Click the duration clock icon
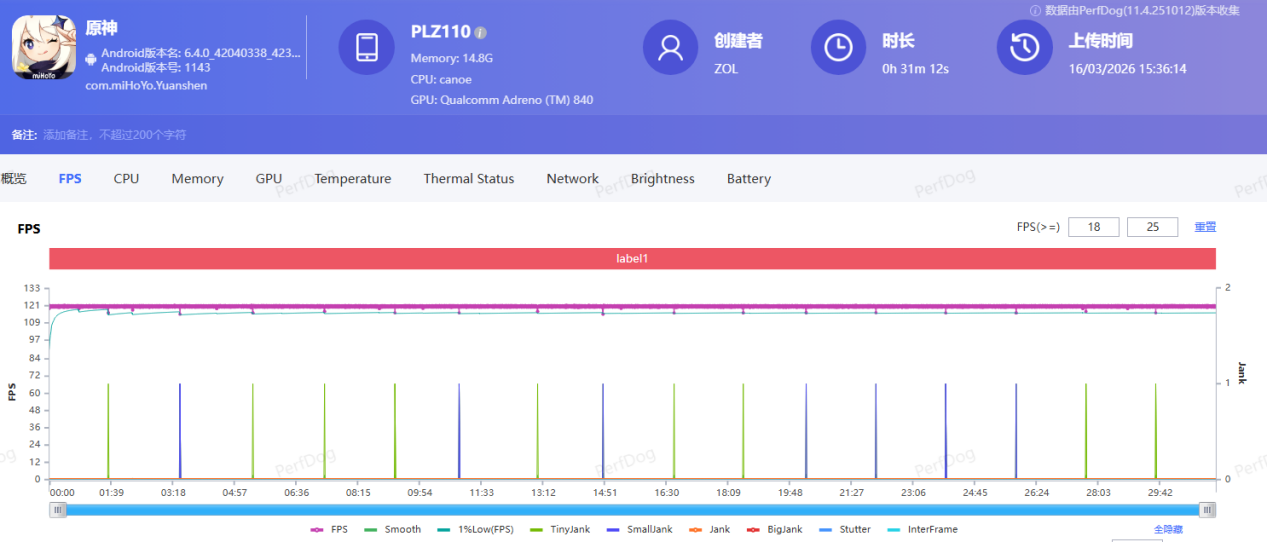 coord(838,47)
